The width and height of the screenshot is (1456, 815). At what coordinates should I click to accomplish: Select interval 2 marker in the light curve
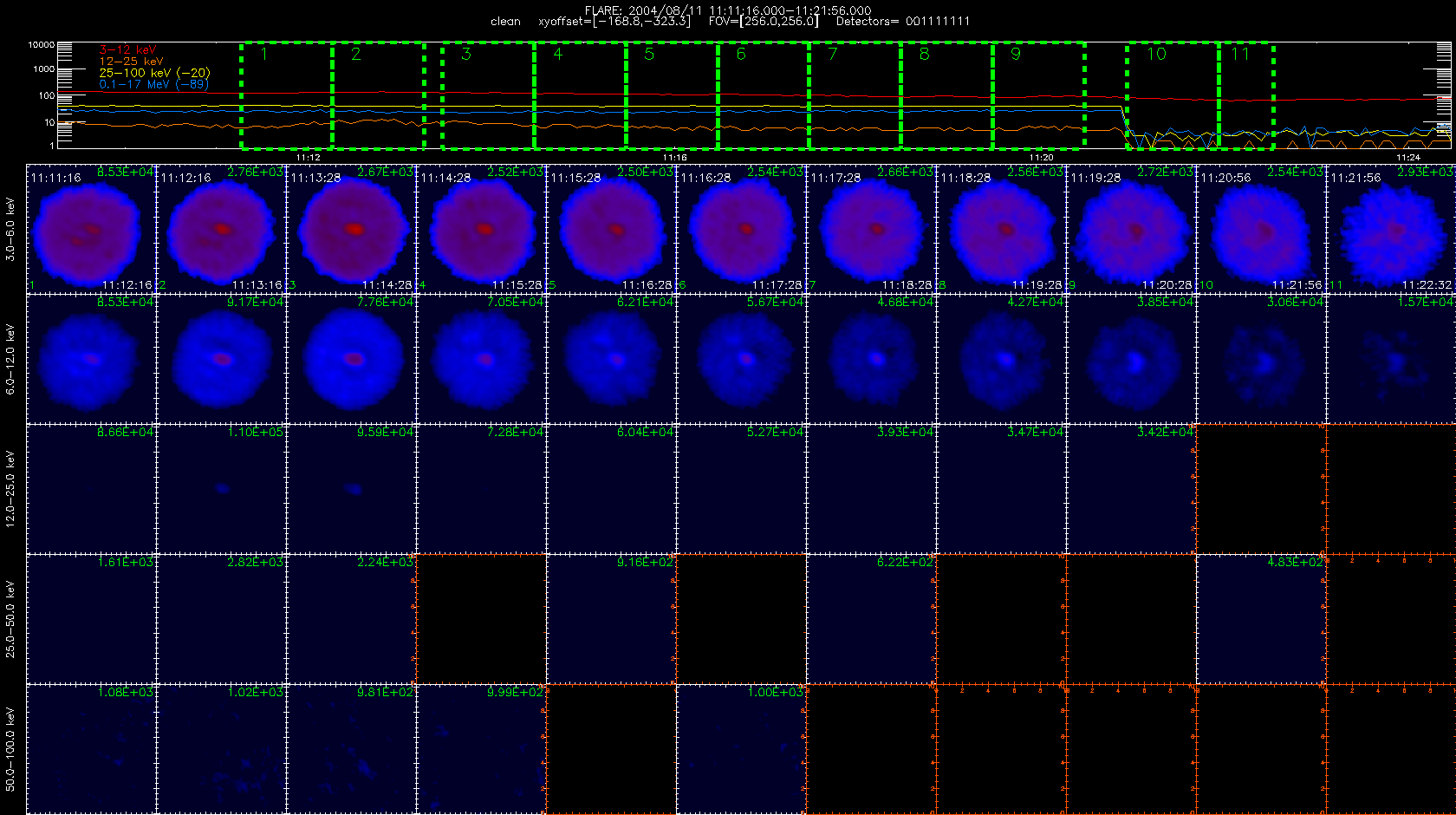pyautogui.click(x=356, y=54)
